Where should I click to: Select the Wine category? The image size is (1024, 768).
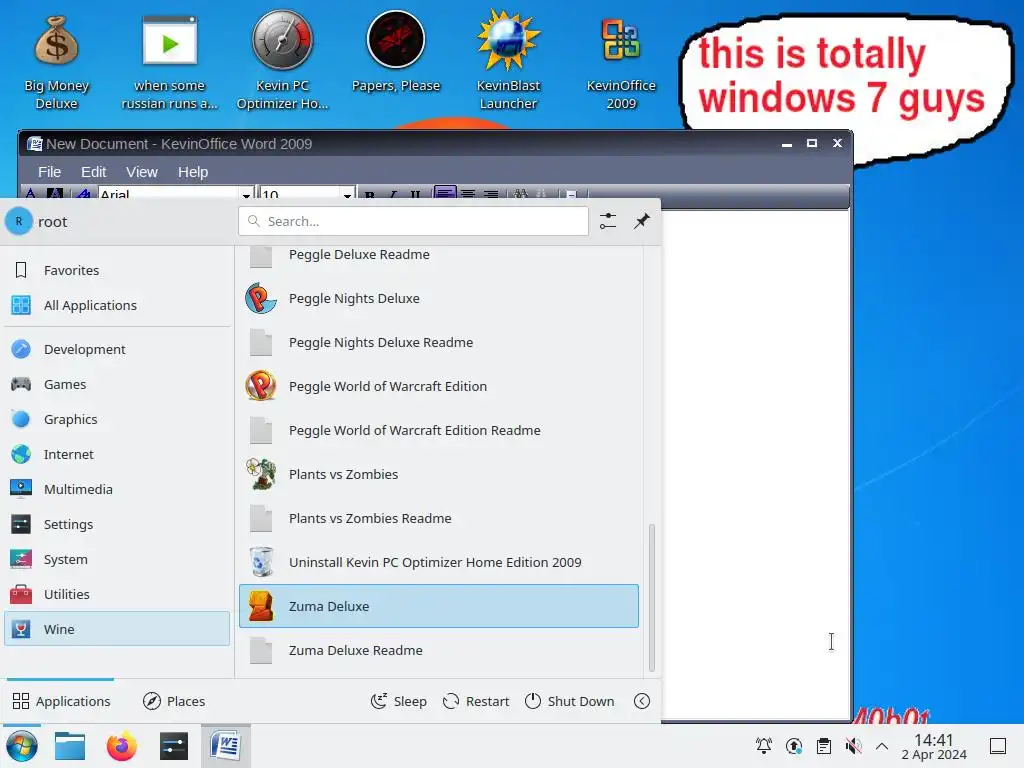[x=117, y=629]
